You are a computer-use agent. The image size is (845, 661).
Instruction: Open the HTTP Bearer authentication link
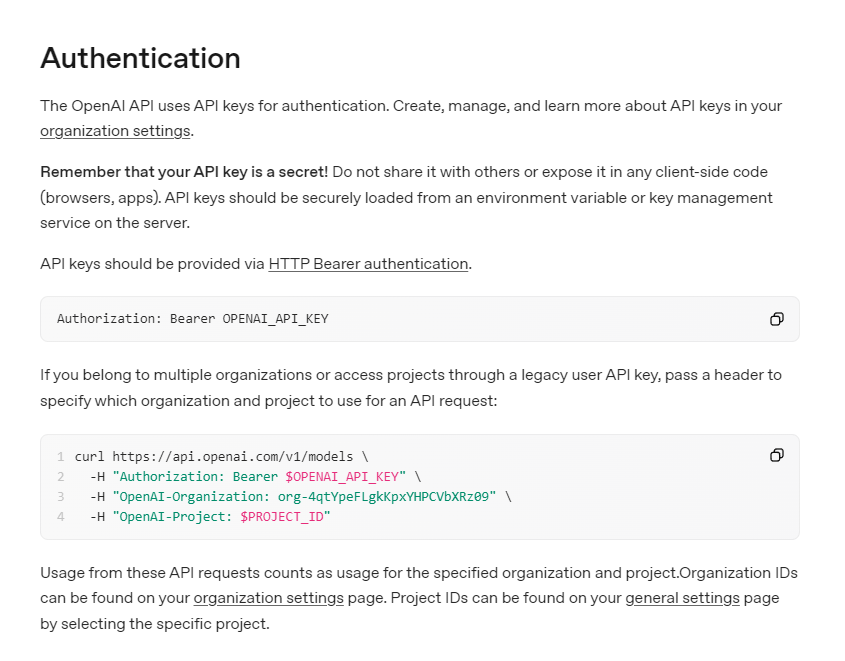tap(368, 264)
